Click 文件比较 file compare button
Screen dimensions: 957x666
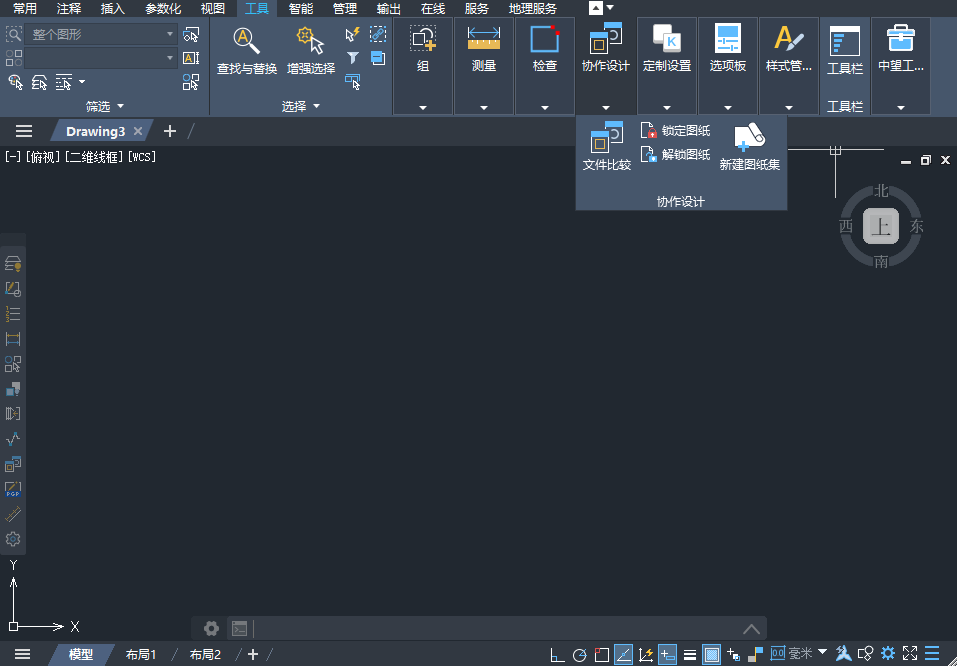(607, 147)
